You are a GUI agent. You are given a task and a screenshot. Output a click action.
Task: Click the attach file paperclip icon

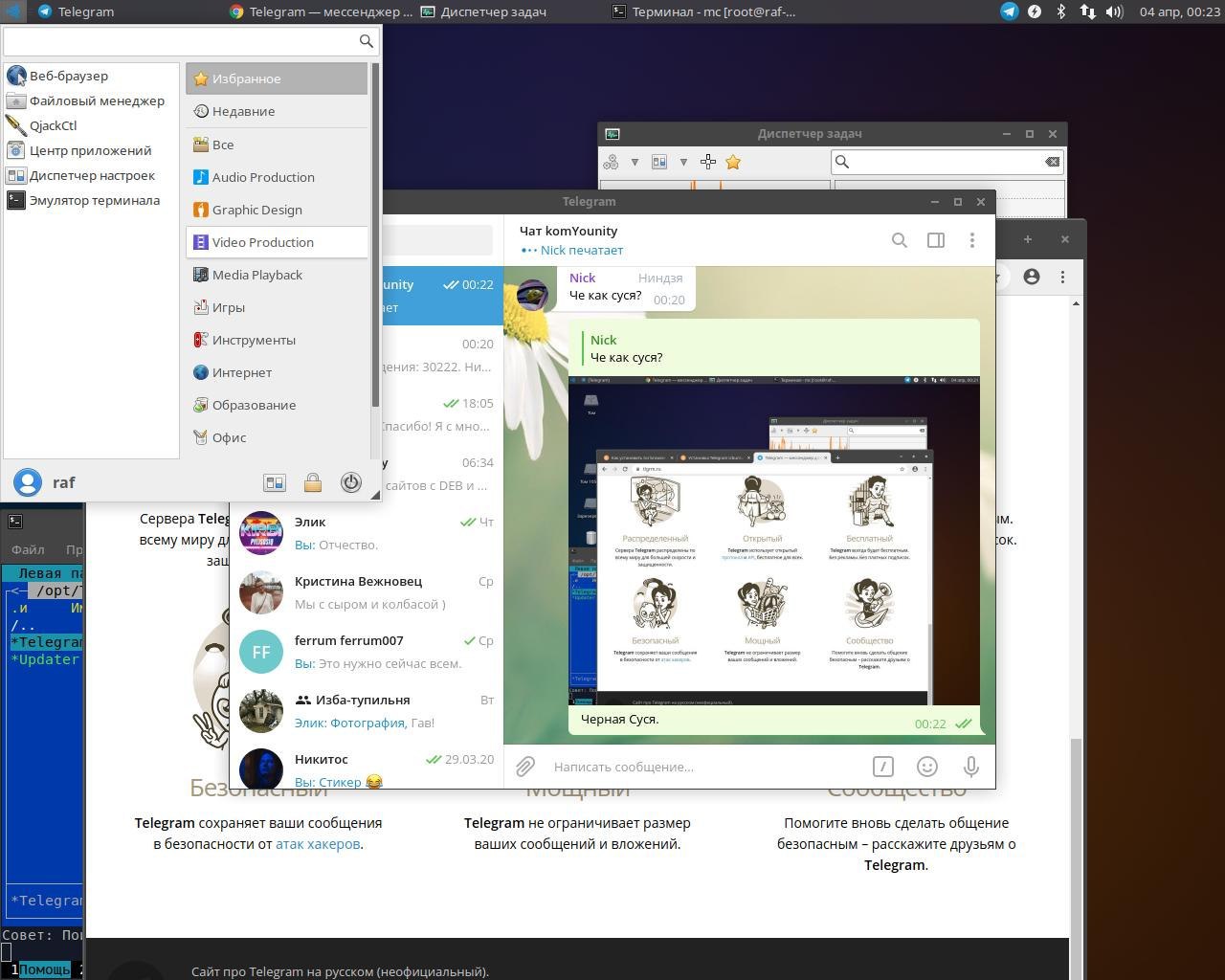click(525, 767)
